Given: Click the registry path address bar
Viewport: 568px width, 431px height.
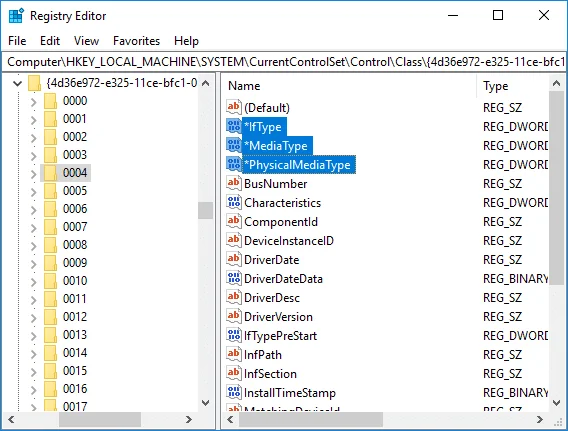Looking at the screenshot, I should 284,62.
